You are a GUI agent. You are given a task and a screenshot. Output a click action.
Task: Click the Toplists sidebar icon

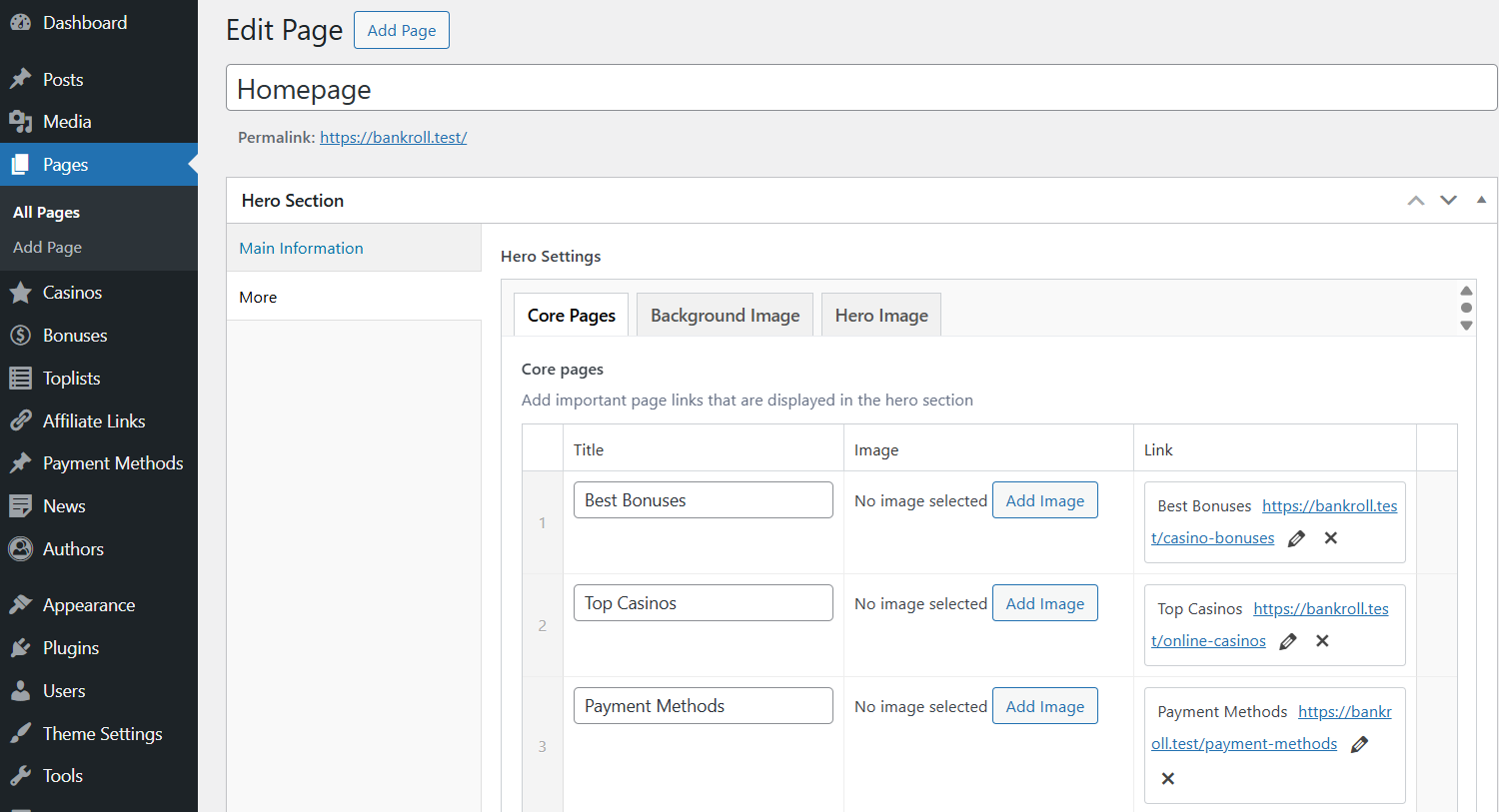click(22, 378)
